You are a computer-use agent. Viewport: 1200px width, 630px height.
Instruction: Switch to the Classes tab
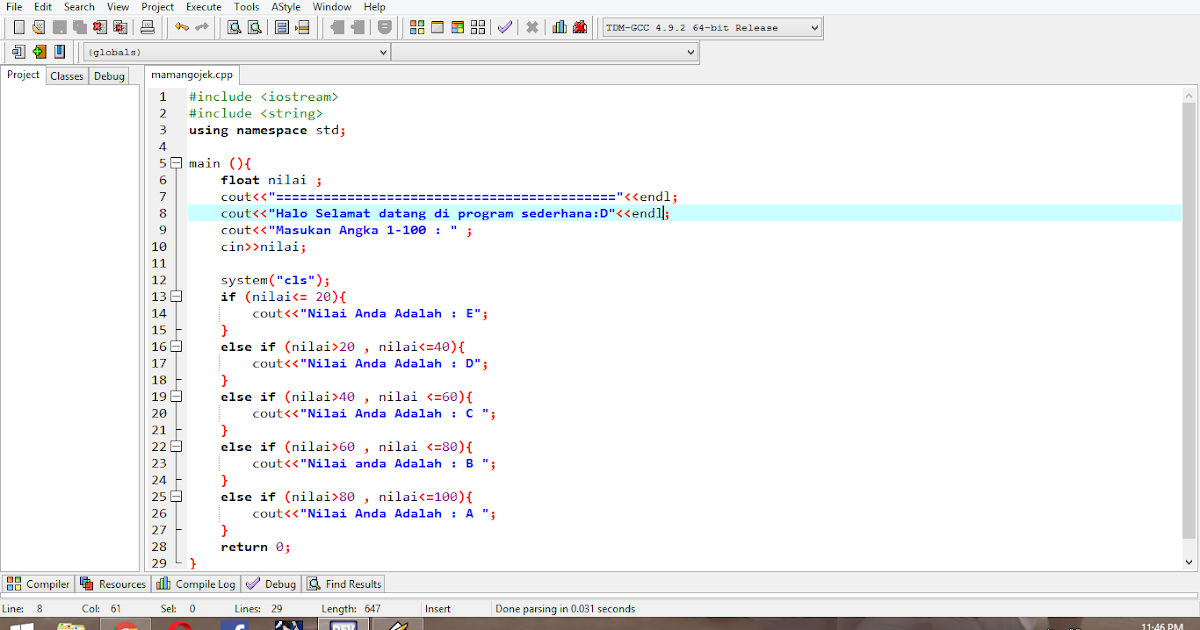(x=66, y=75)
